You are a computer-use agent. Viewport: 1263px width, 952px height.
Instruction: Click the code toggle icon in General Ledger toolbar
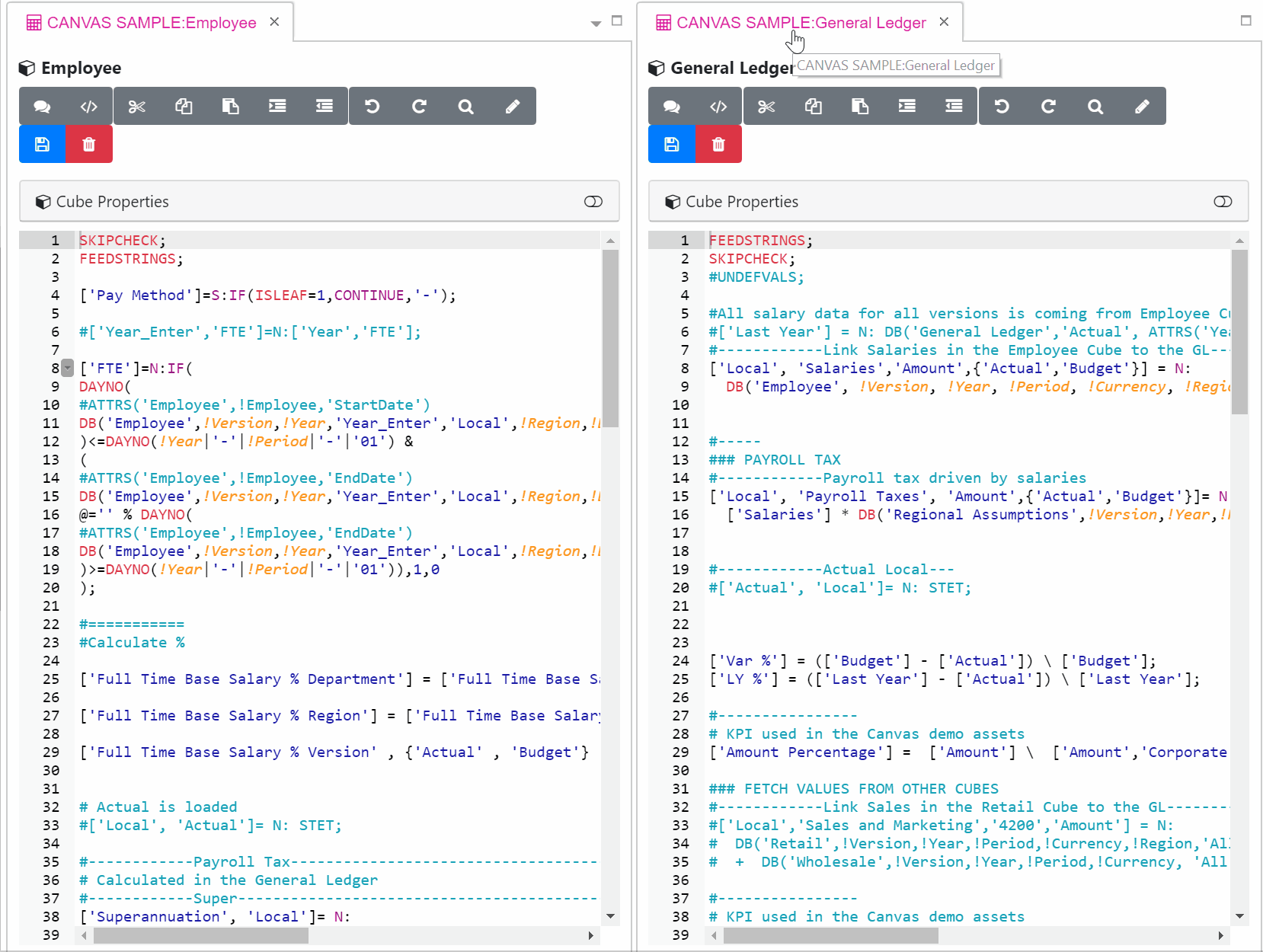click(718, 107)
